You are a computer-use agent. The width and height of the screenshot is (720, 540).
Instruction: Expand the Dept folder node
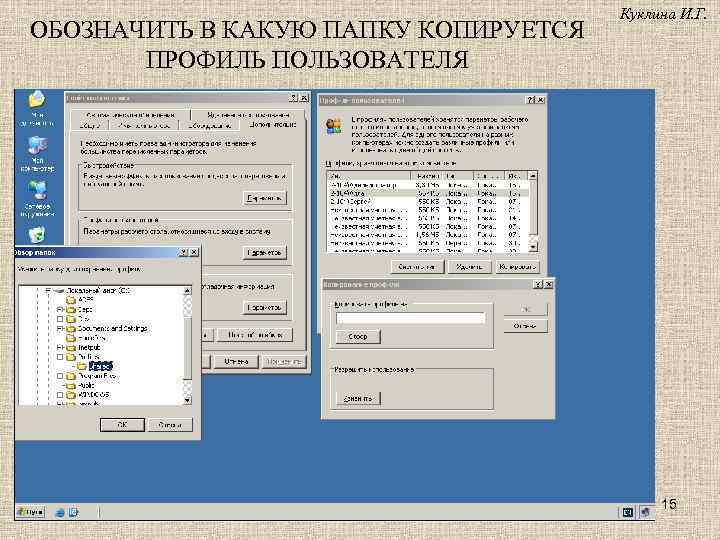point(60,309)
